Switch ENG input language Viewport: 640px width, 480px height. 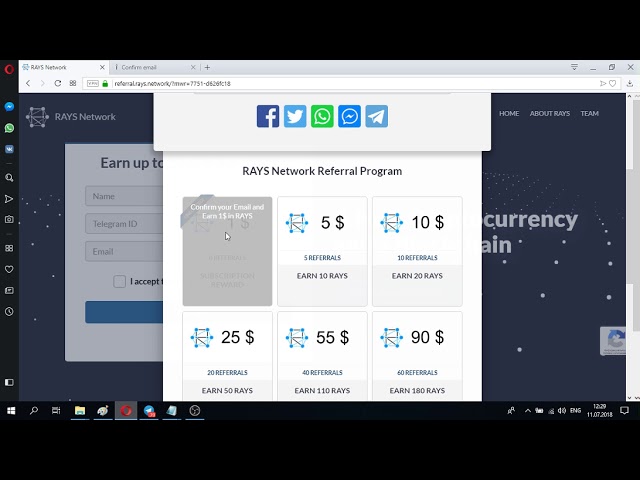coord(576,411)
